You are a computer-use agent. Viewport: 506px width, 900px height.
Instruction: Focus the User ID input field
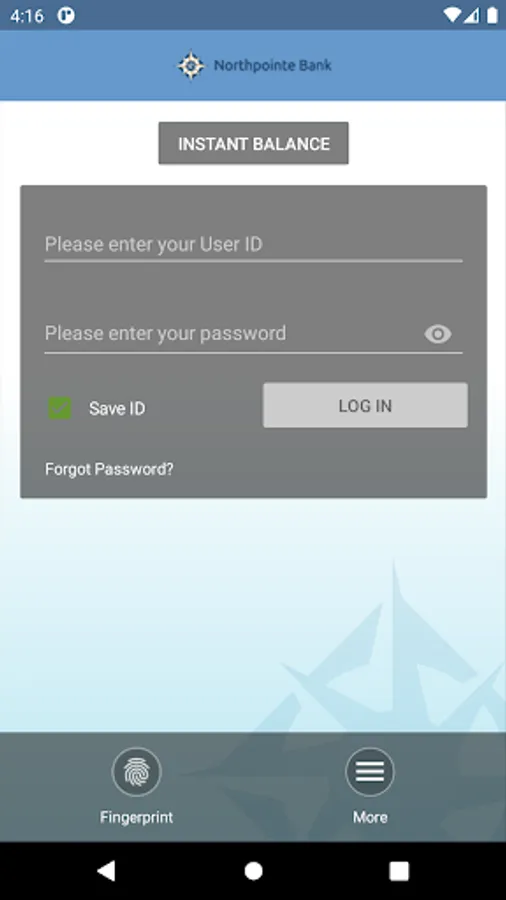coord(254,245)
